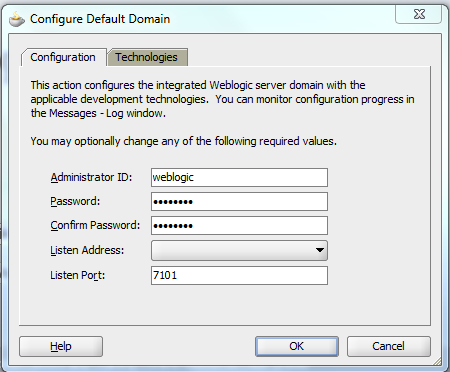Select the Configuration tab
Image resolution: width=450 pixels, height=372 pixels.
click(x=63, y=57)
